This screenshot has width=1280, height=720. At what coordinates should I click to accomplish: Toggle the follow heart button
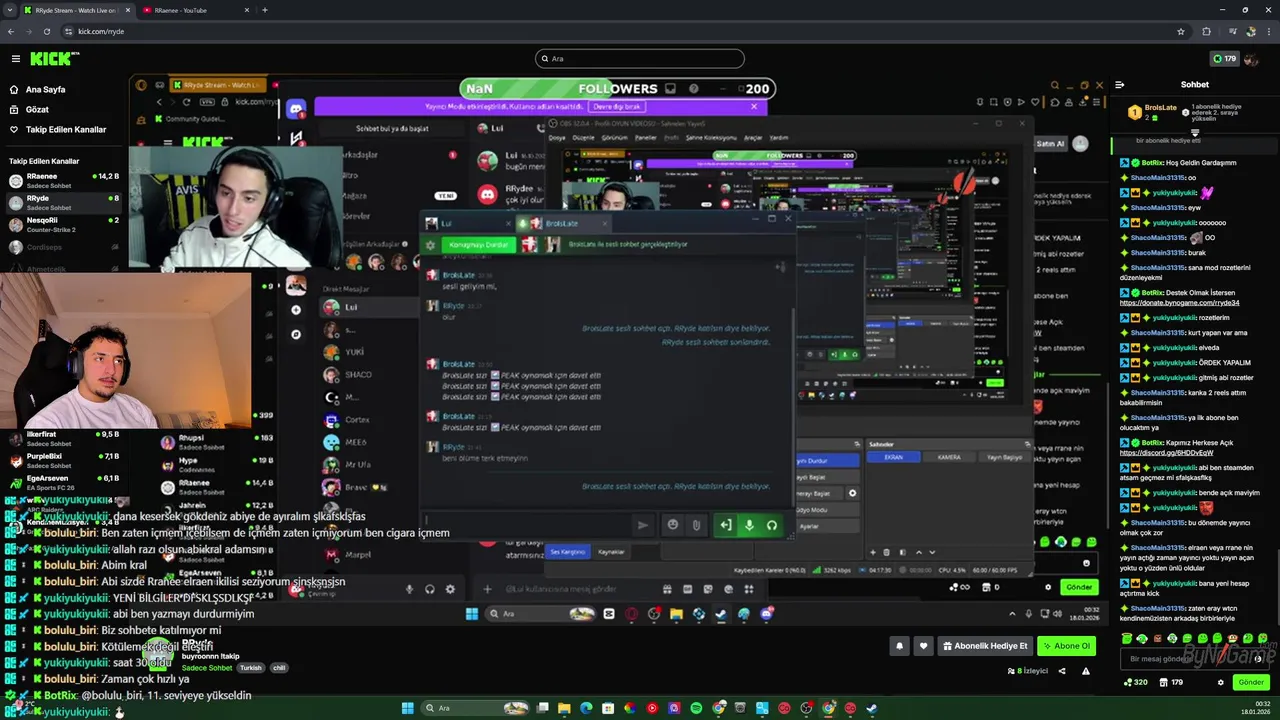923,646
